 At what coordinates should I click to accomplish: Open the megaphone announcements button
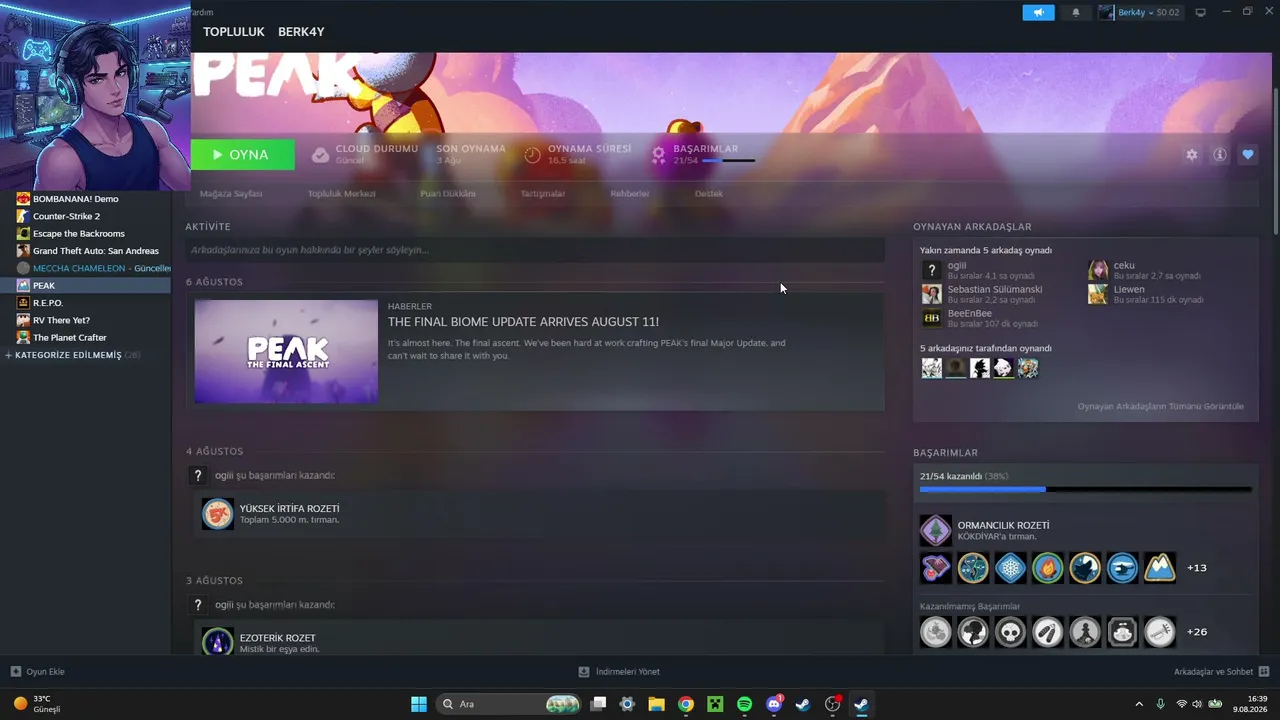(1038, 12)
